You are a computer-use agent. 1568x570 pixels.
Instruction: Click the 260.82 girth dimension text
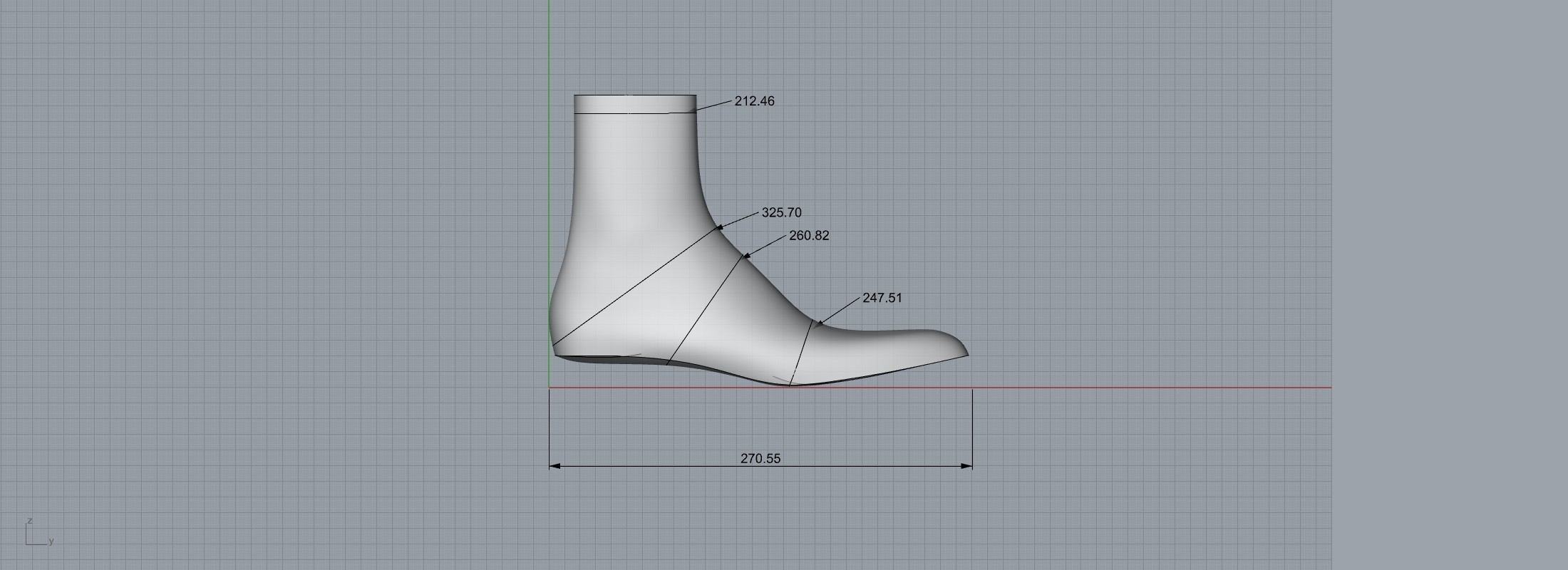pyautogui.click(x=809, y=236)
